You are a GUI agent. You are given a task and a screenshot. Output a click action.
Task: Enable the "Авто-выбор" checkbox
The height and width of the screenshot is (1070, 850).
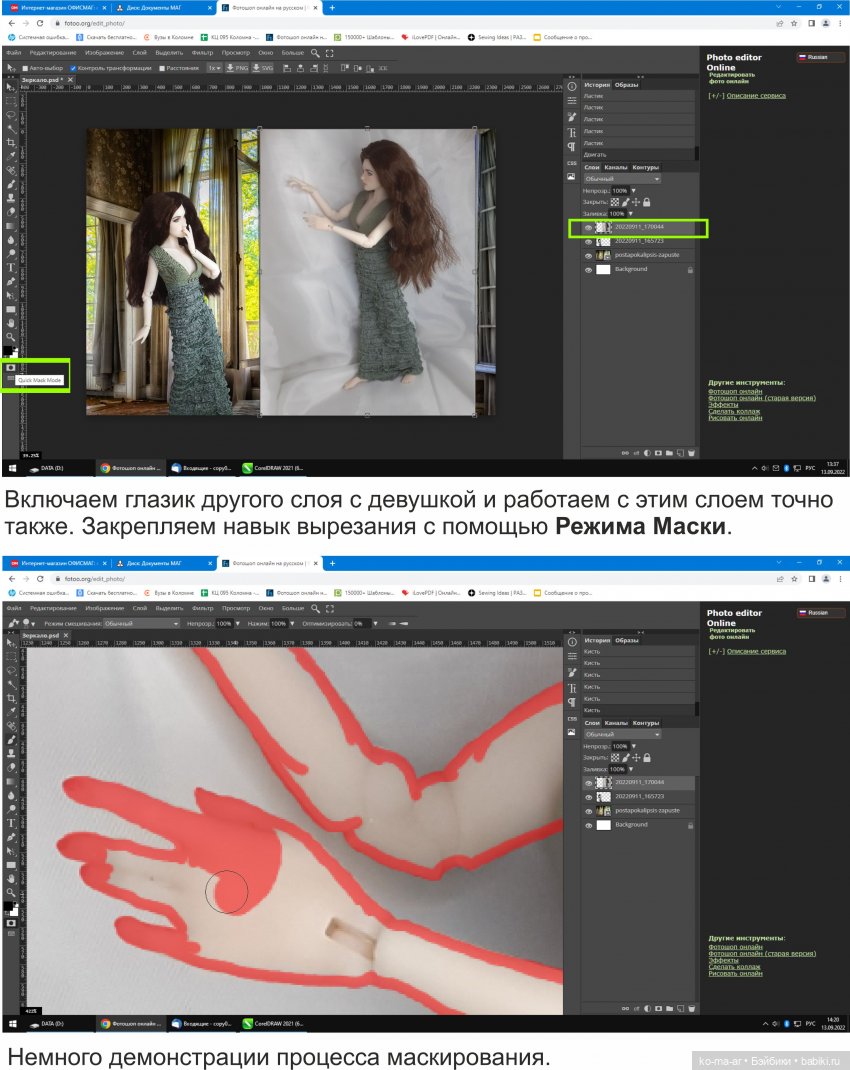(26, 68)
